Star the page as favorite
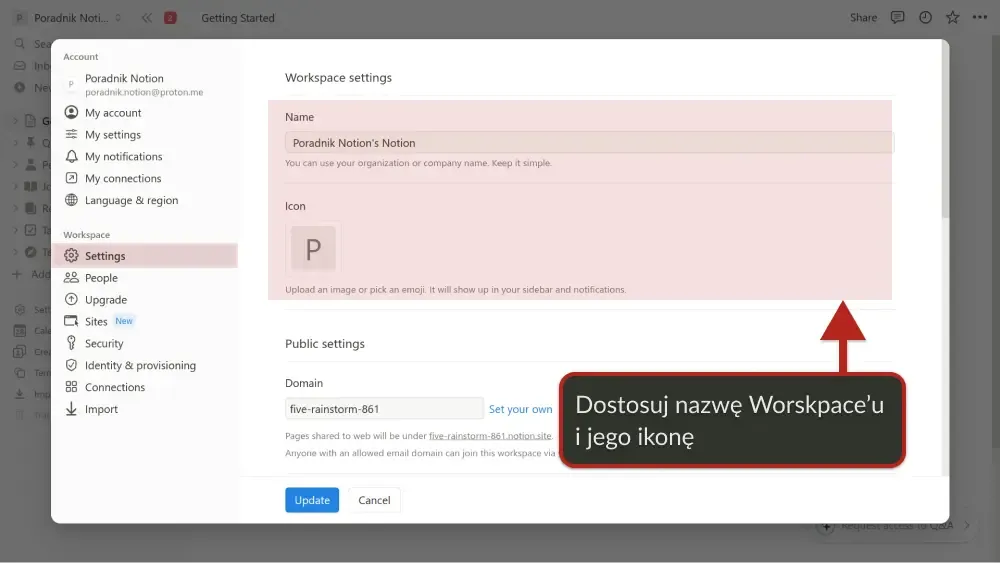This screenshot has height=563, width=1000. tap(952, 17)
